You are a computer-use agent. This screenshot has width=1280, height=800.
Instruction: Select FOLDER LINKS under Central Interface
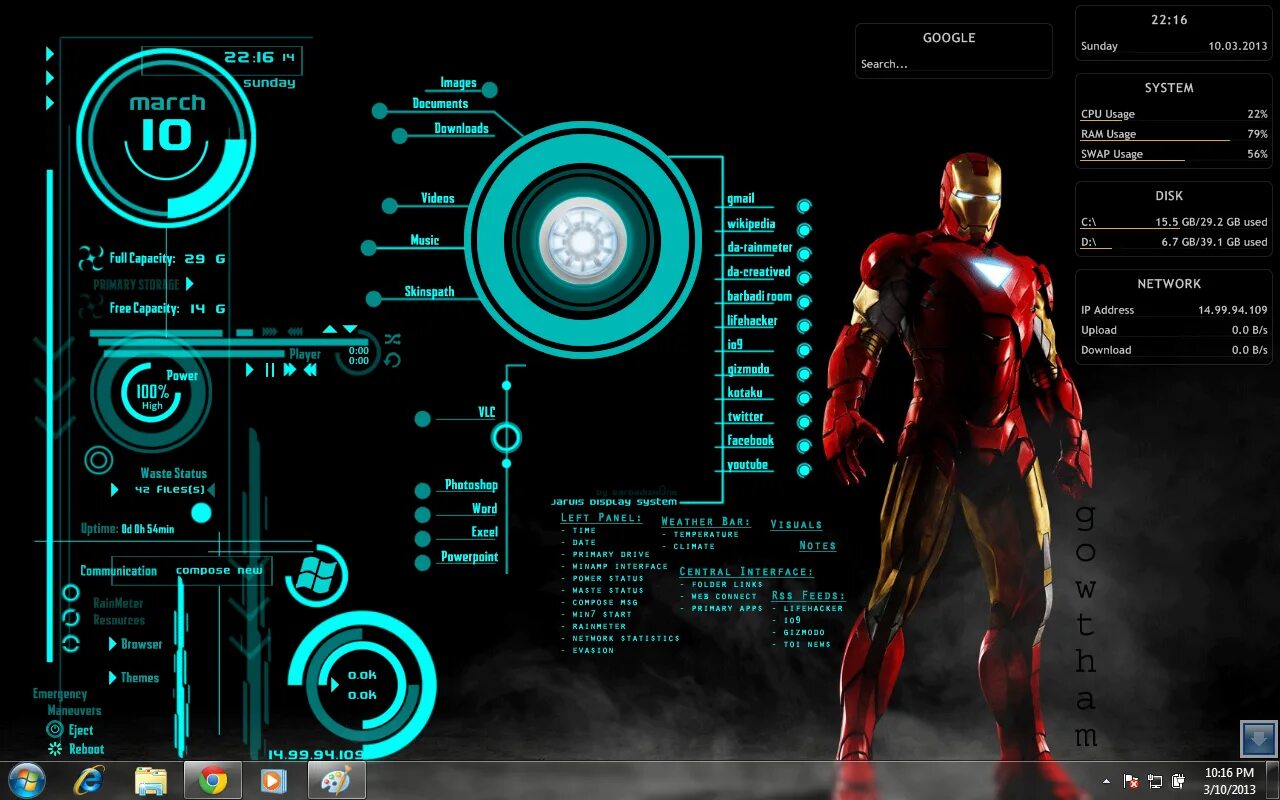727,584
